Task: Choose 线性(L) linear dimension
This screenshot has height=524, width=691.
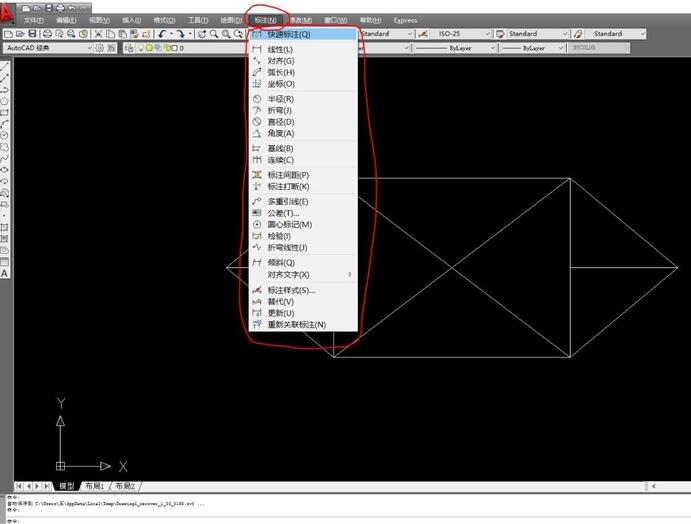Action: 303,49
